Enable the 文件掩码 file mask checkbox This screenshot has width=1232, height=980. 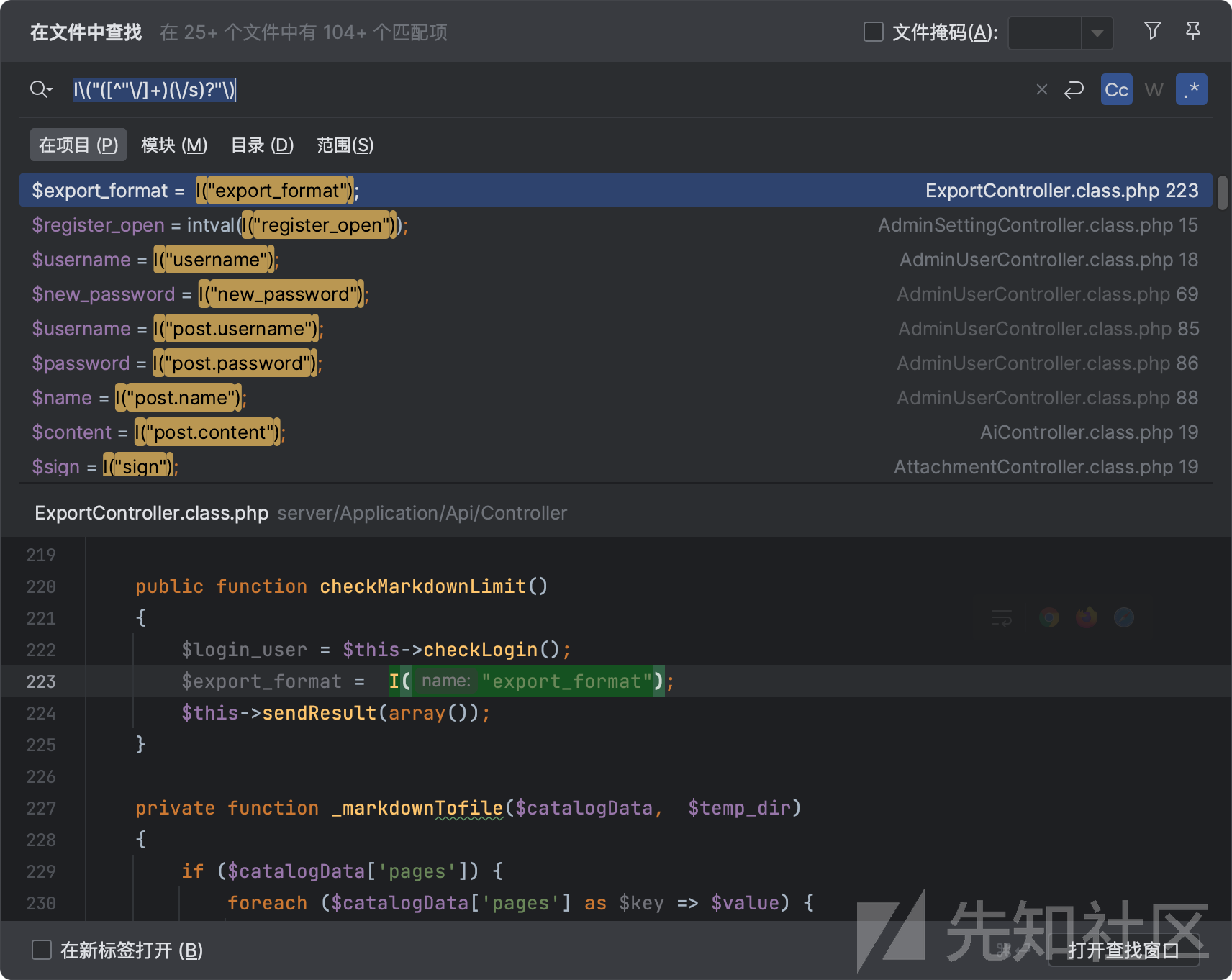(873, 32)
